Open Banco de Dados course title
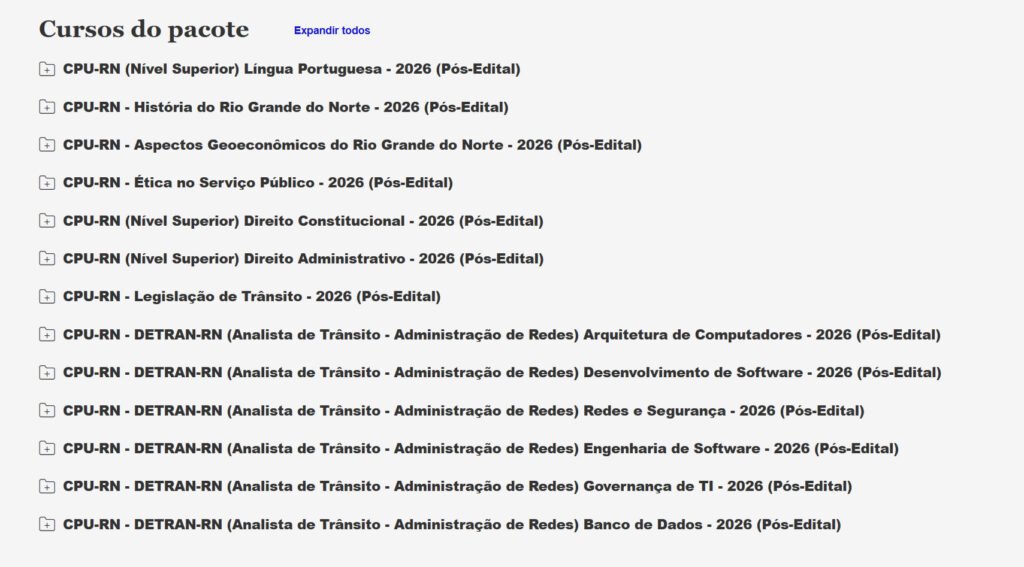 point(451,525)
